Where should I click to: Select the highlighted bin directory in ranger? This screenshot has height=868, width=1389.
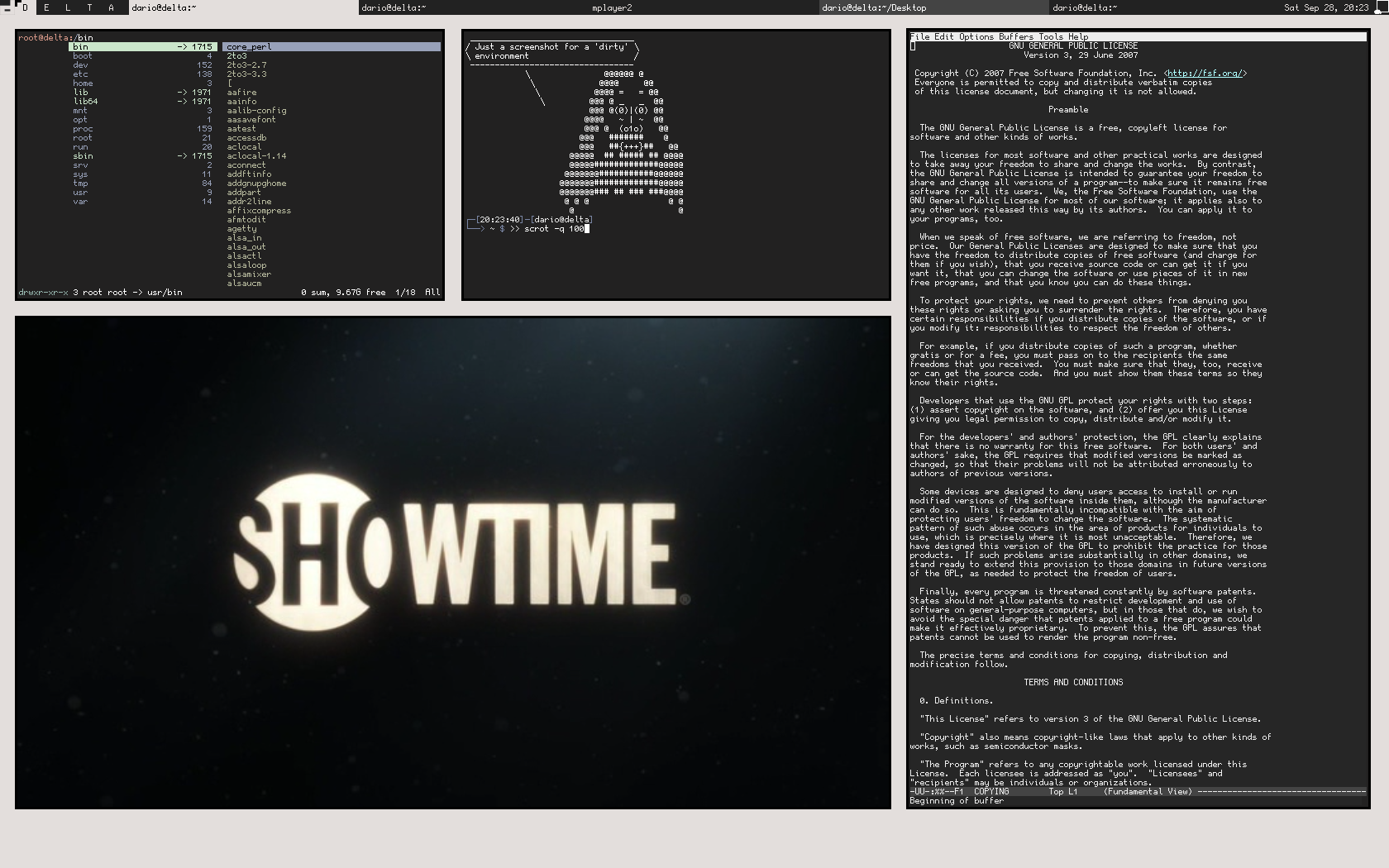point(143,47)
